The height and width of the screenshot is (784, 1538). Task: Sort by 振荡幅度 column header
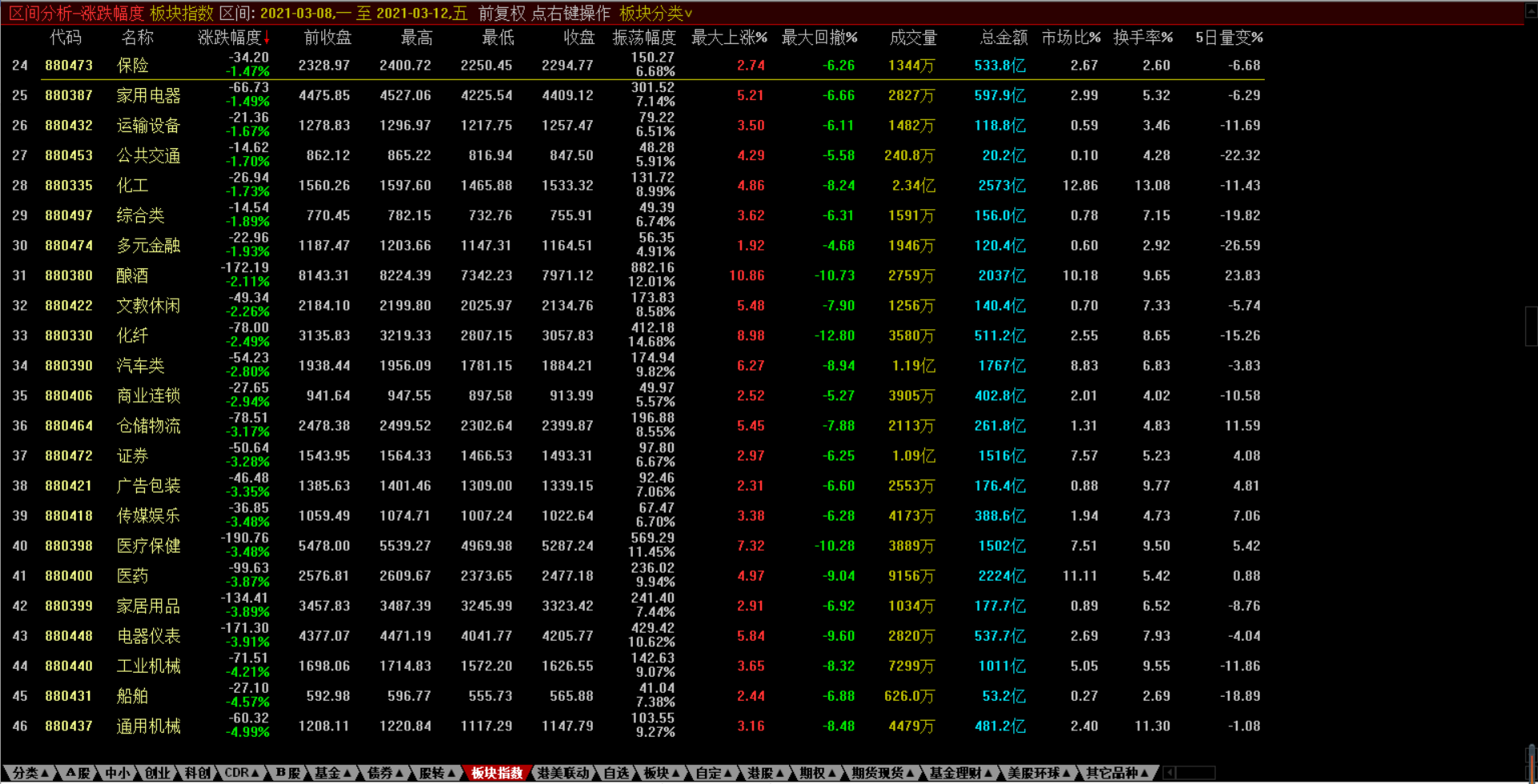644,38
